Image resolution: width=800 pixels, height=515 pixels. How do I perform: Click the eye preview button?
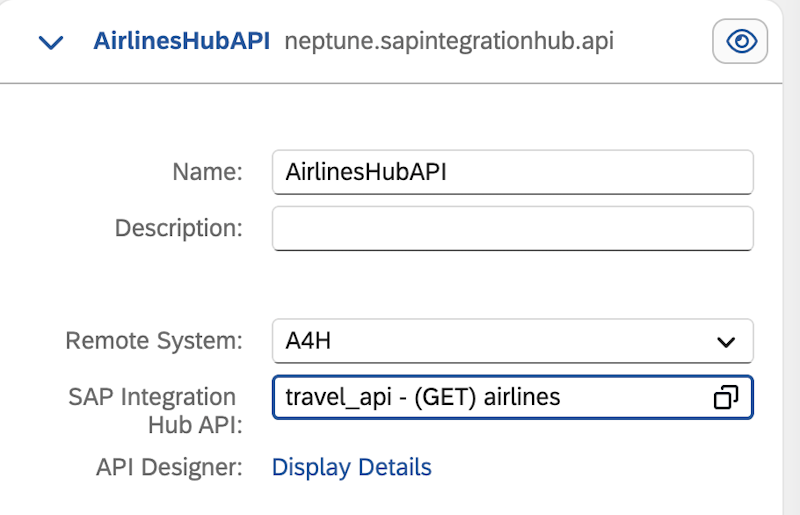pyautogui.click(x=740, y=41)
